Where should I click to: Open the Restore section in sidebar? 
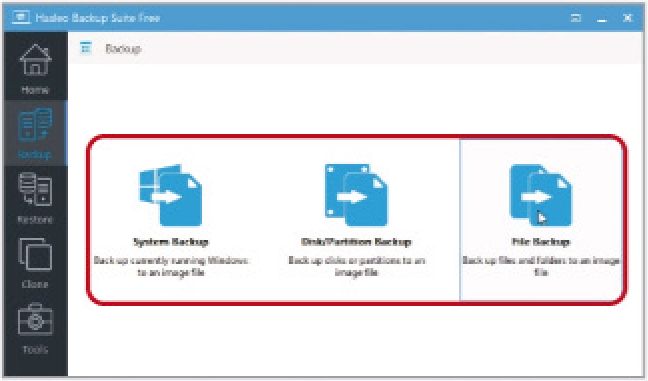[x=35, y=198]
